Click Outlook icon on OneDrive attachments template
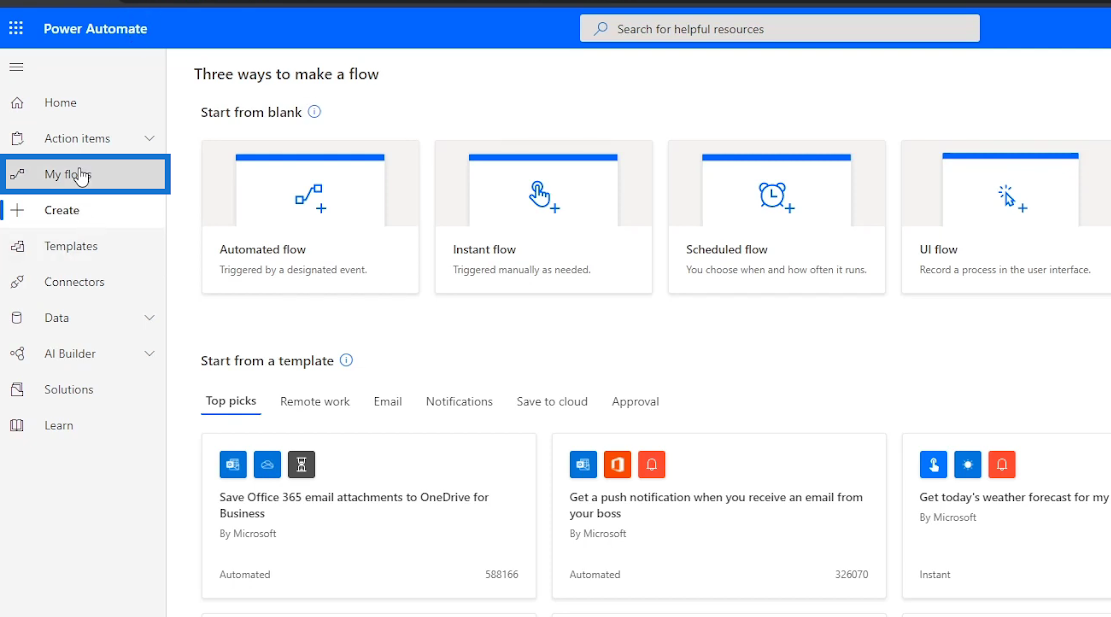The height and width of the screenshot is (617, 1111). coord(233,465)
